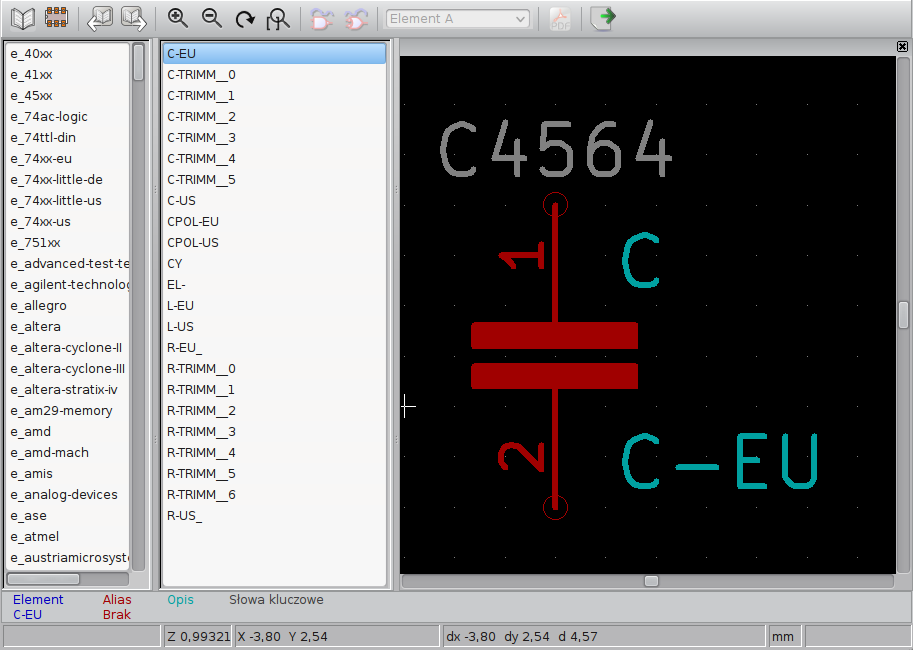Redraw the symbol view
The height and width of the screenshot is (650, 913).
[x=245, y=18]
